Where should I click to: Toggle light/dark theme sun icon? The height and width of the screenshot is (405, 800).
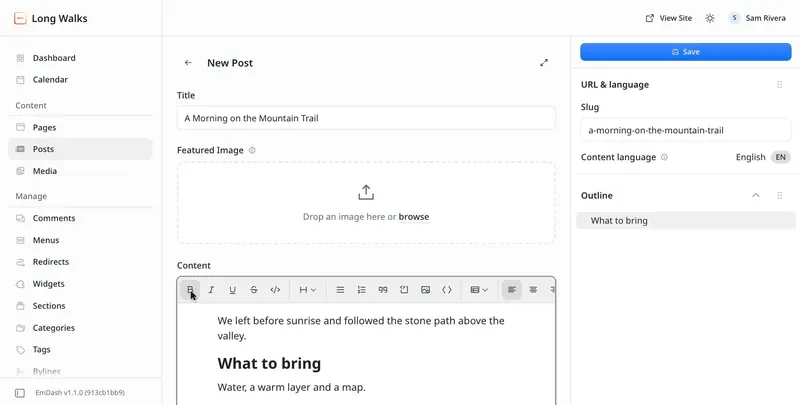point(710,18)
